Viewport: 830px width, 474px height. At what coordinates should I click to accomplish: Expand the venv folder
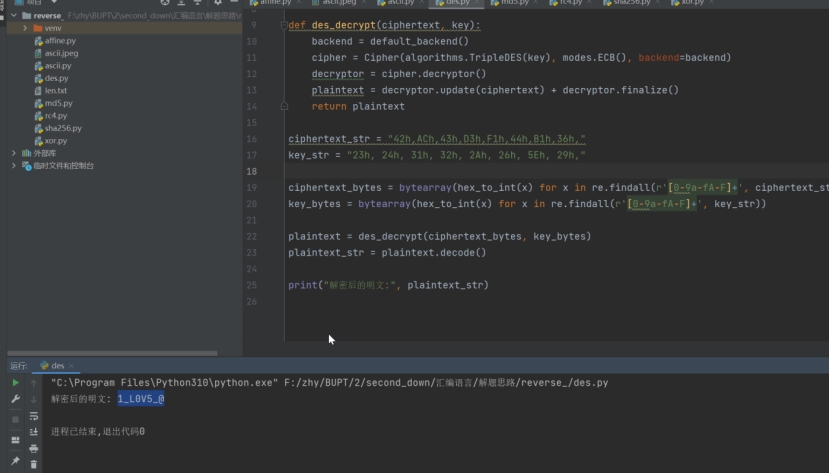25,28
